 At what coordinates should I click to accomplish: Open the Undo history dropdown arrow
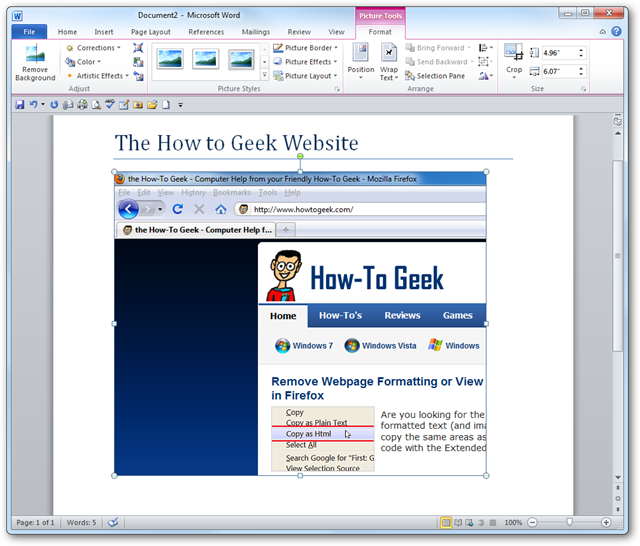(43, 104)
